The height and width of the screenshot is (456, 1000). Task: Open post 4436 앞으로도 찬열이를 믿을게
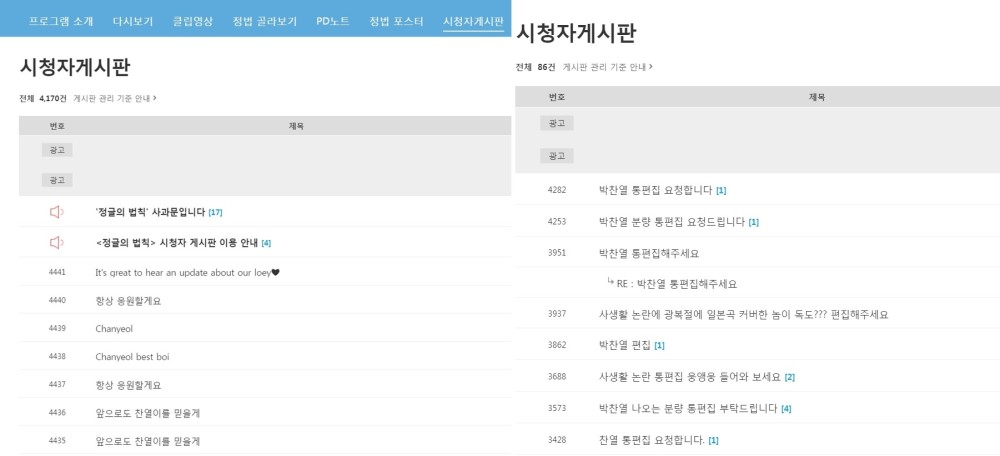coord(148,413)
